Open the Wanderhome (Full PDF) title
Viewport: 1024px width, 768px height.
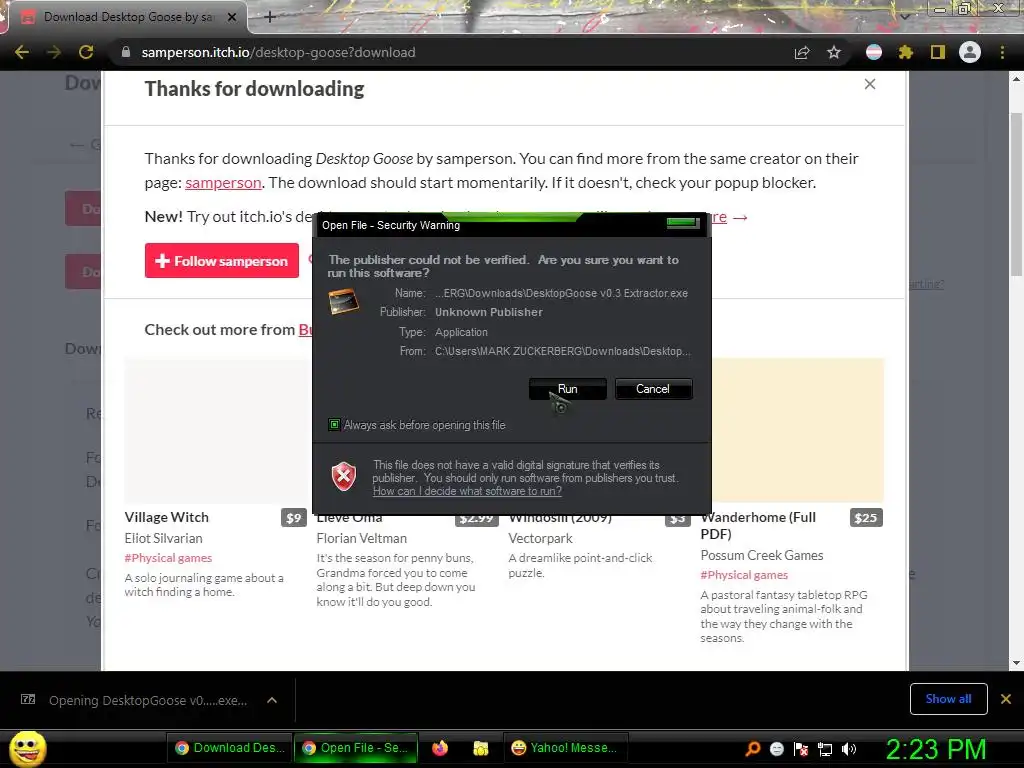click(x=758, y=526)
